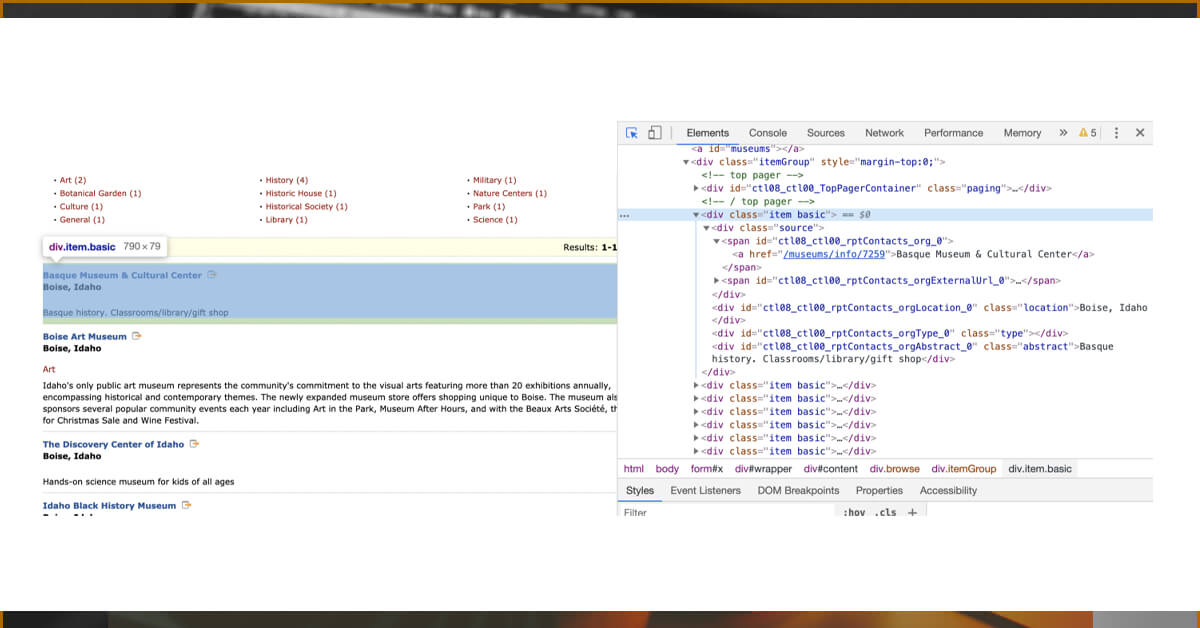Open the warnings count indicator showing 5
The height and width of the screenshot is (628, 1200).
[x=1088, y=133]
